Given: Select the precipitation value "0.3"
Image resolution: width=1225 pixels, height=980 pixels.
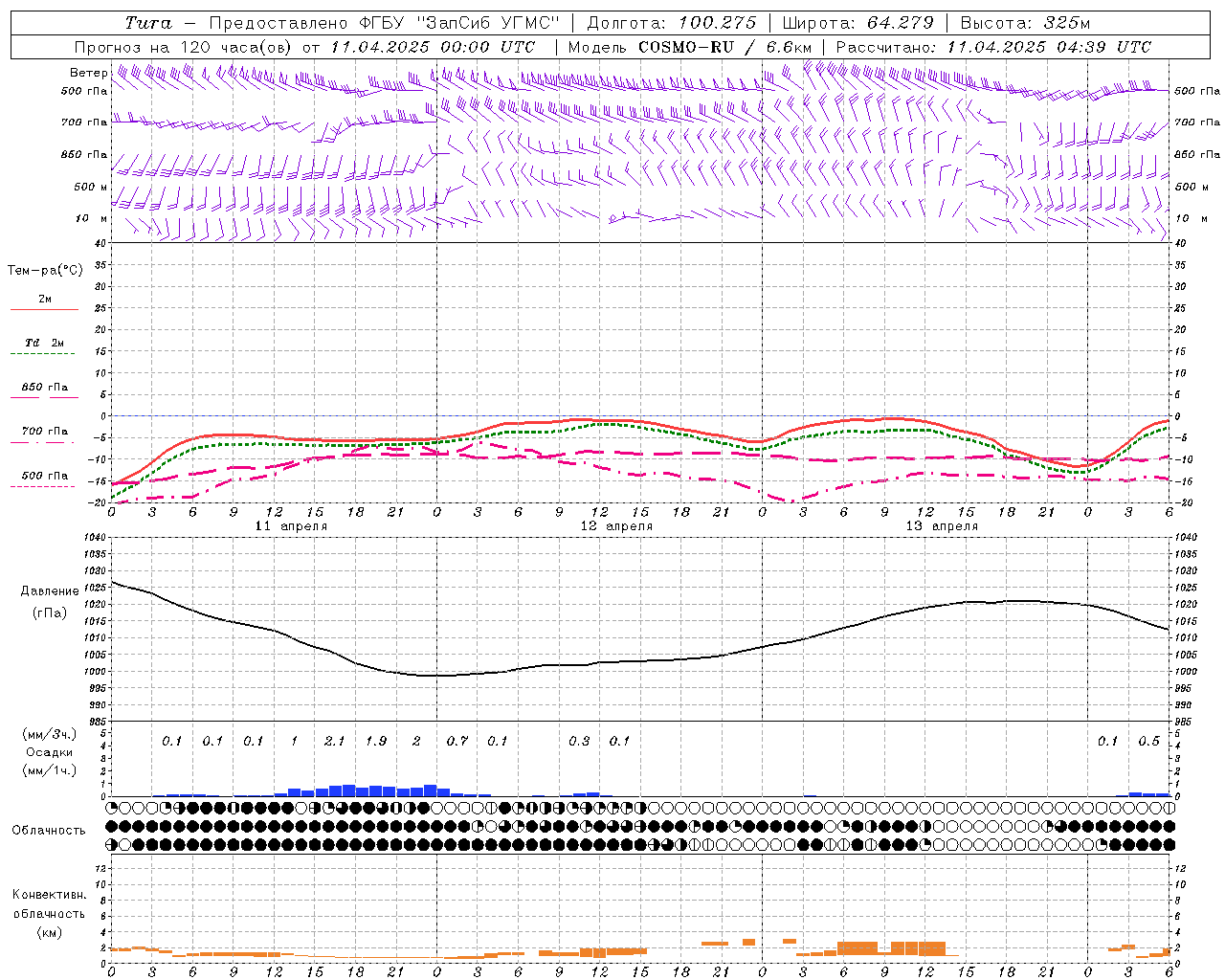Looking at the screenshot, I should 579,741.
